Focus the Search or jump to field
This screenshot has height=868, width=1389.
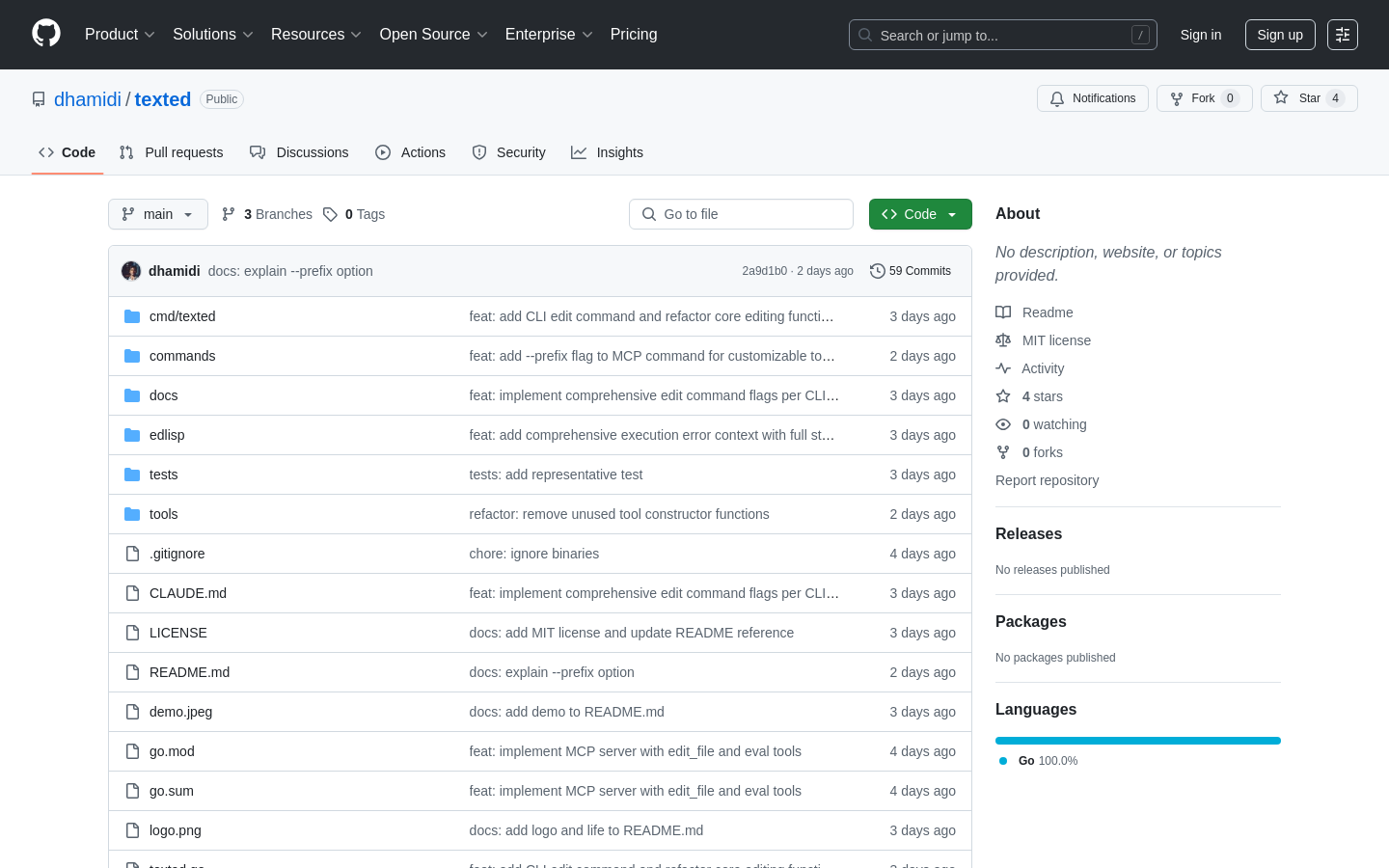[x=1003, y=35]
